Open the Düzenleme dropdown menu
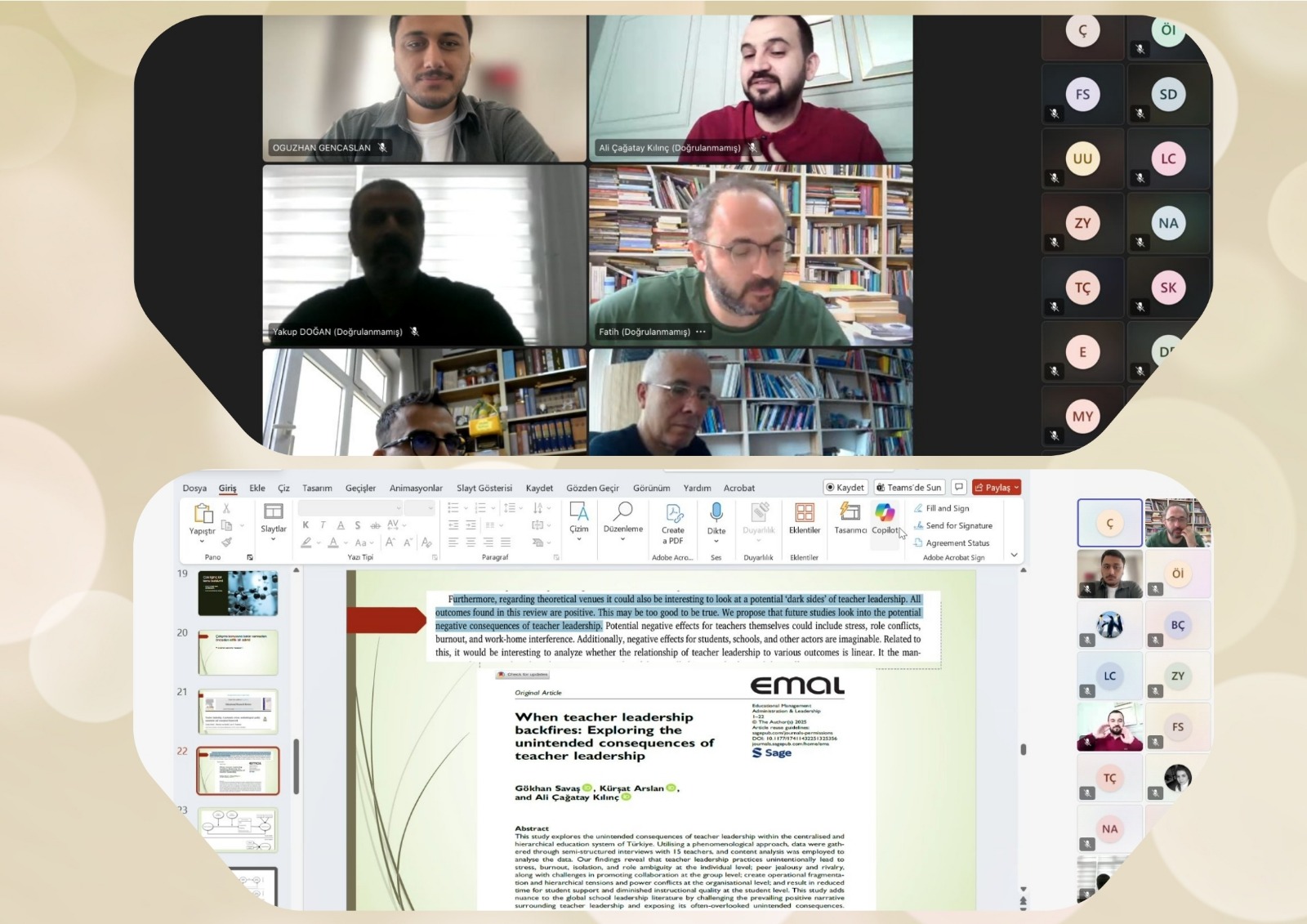The image size is (1307, 924). (622, 539)
